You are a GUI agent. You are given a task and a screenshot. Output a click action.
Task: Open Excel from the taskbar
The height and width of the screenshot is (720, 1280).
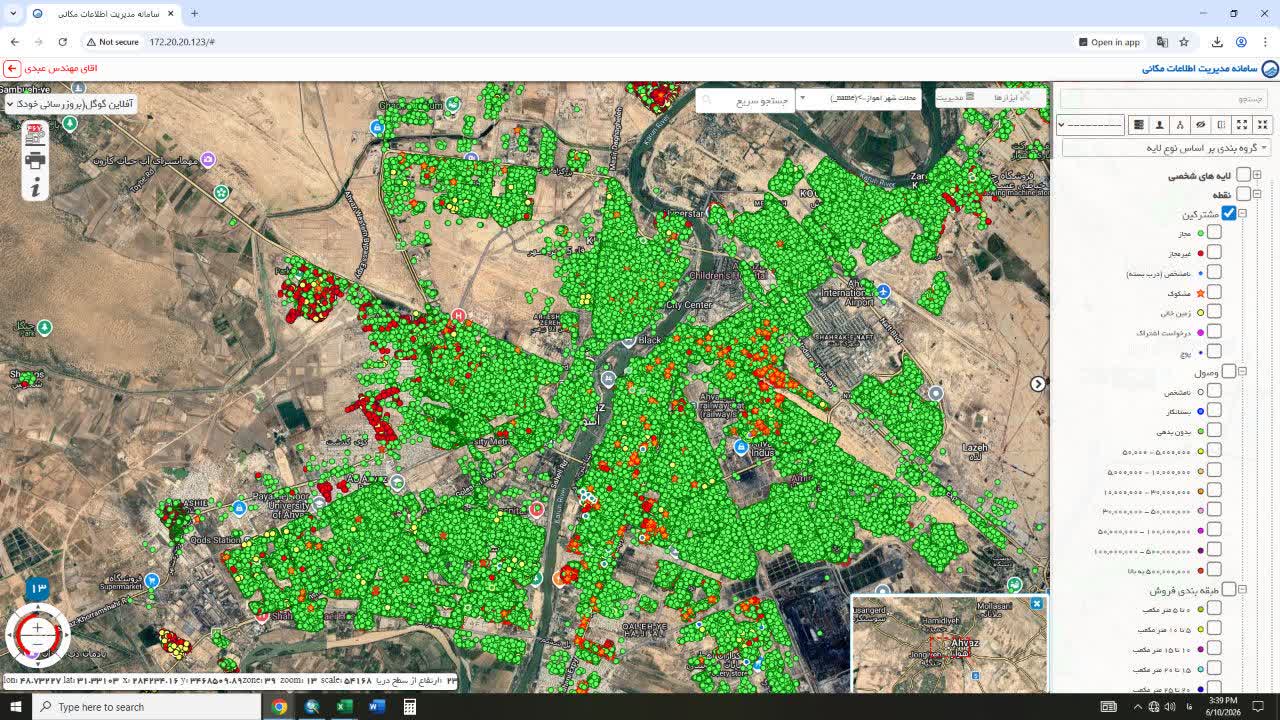click(x=344, y=707)
